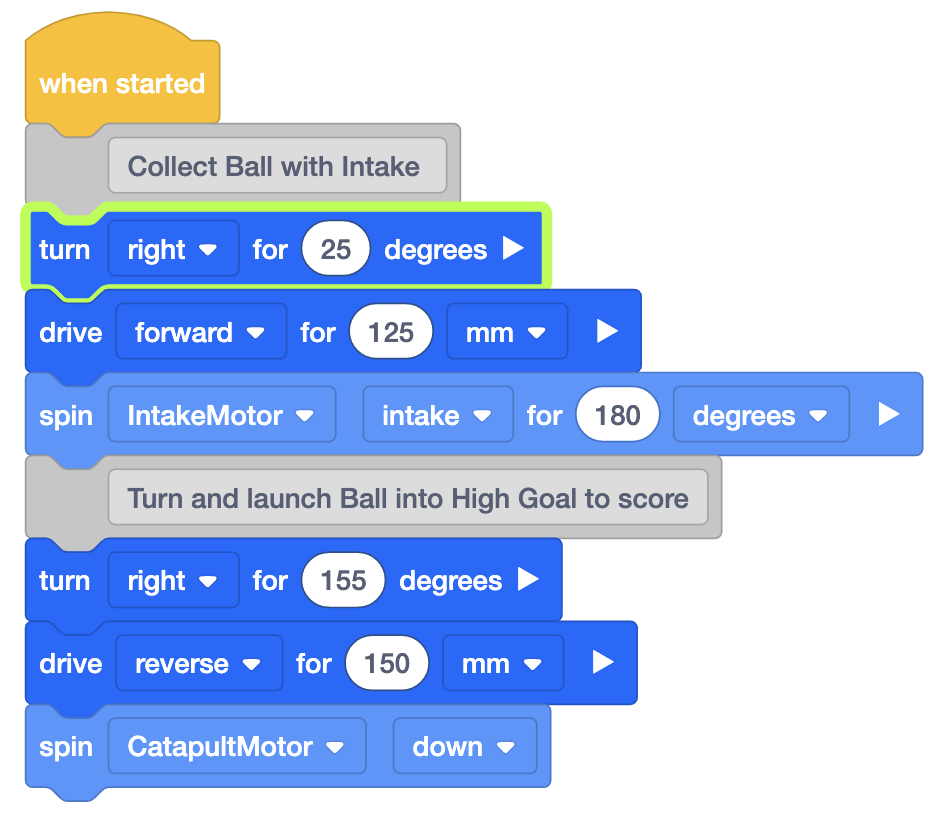Click the 25 degrees value field
Screen dimensions: 938x822
pyautogui.click(x=335, y=248)
